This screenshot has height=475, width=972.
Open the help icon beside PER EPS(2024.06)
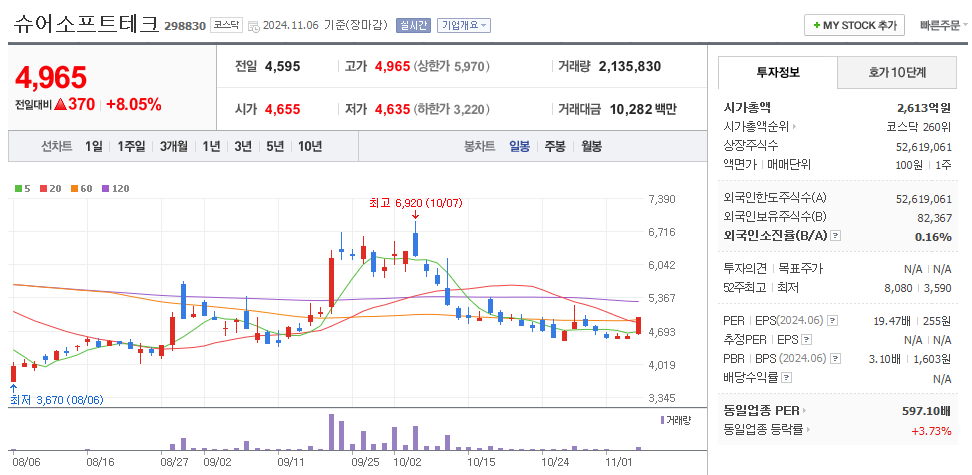click(833, 321)
